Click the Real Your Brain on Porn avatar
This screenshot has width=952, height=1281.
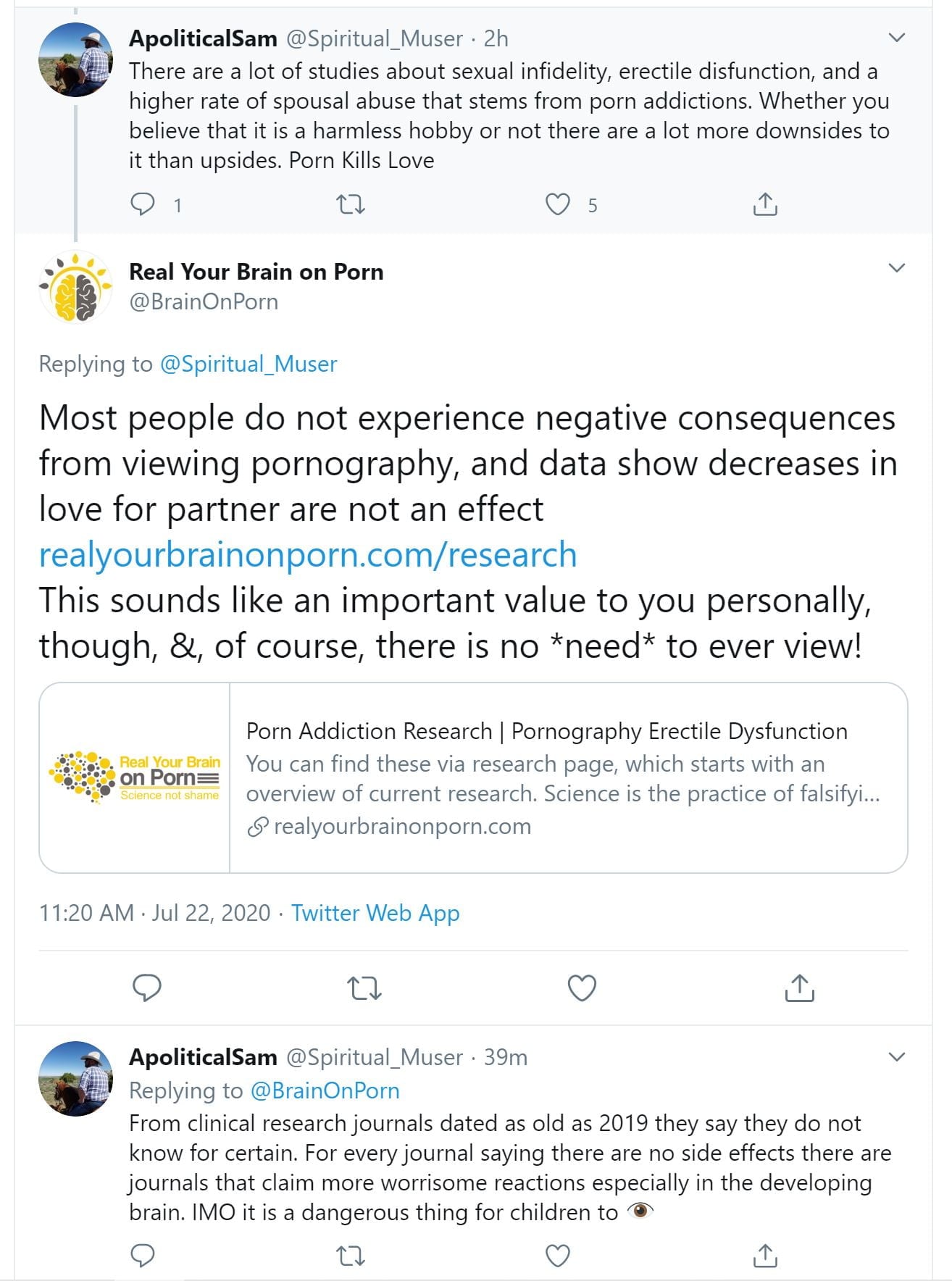(x=75, y=287)
